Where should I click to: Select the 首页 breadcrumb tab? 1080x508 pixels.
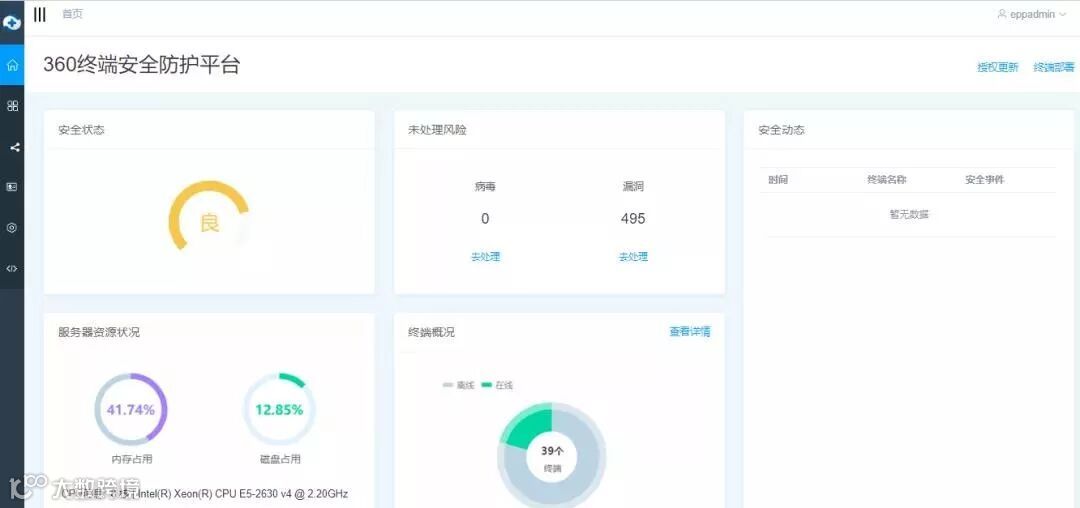pyautogui.click(x=72, y=14)
